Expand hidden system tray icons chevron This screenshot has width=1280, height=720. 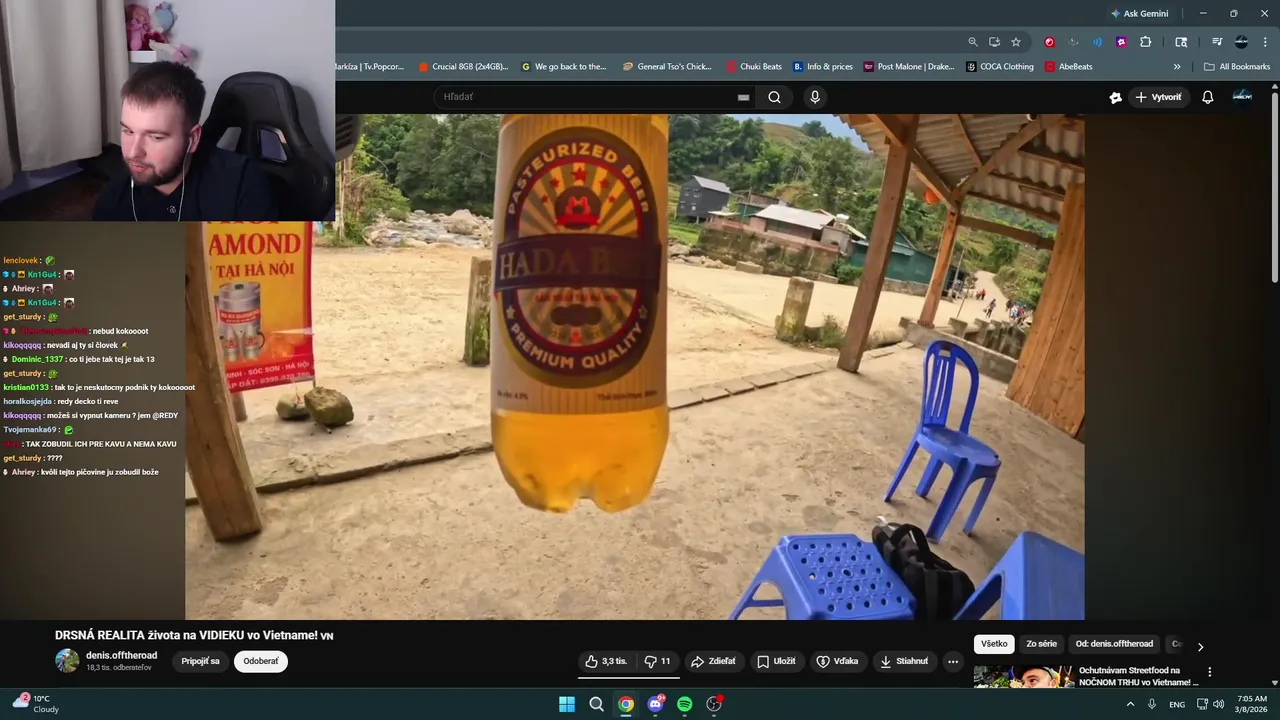pyautogui.click(x=1131, y=704)
